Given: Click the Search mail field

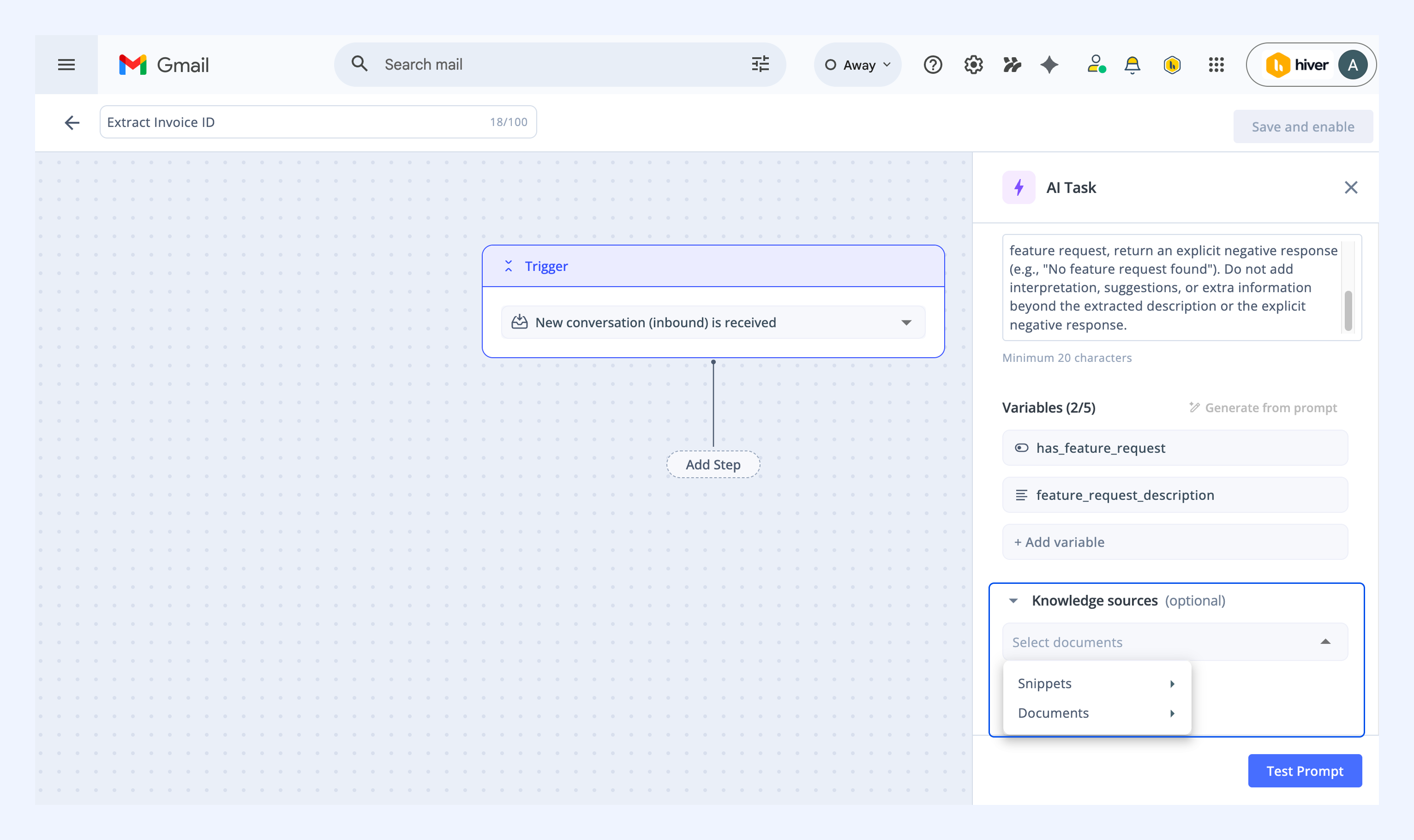Looking at the screenshot, I should pos(561,65).
